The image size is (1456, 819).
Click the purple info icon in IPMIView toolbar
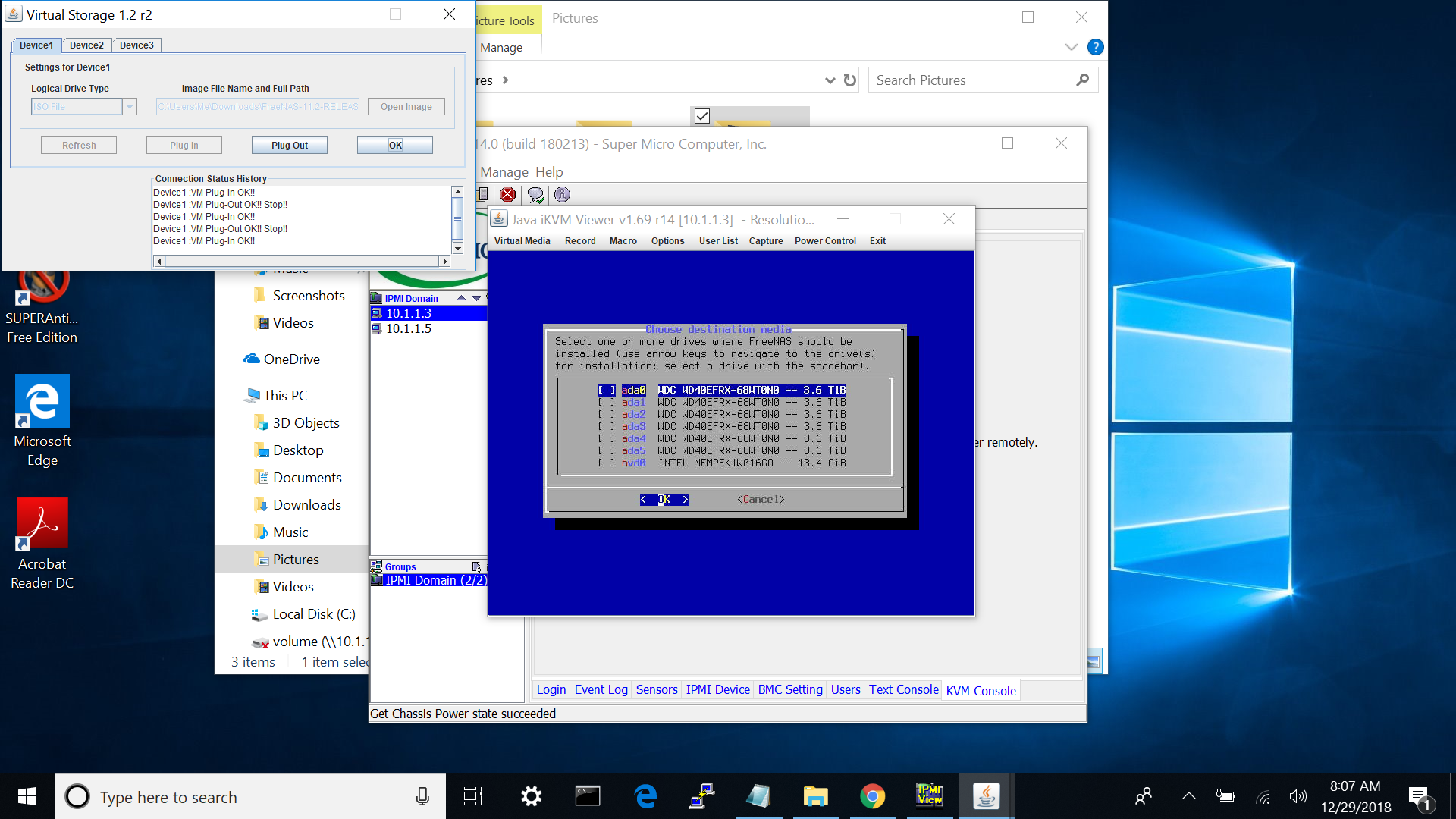coord(562,195)
